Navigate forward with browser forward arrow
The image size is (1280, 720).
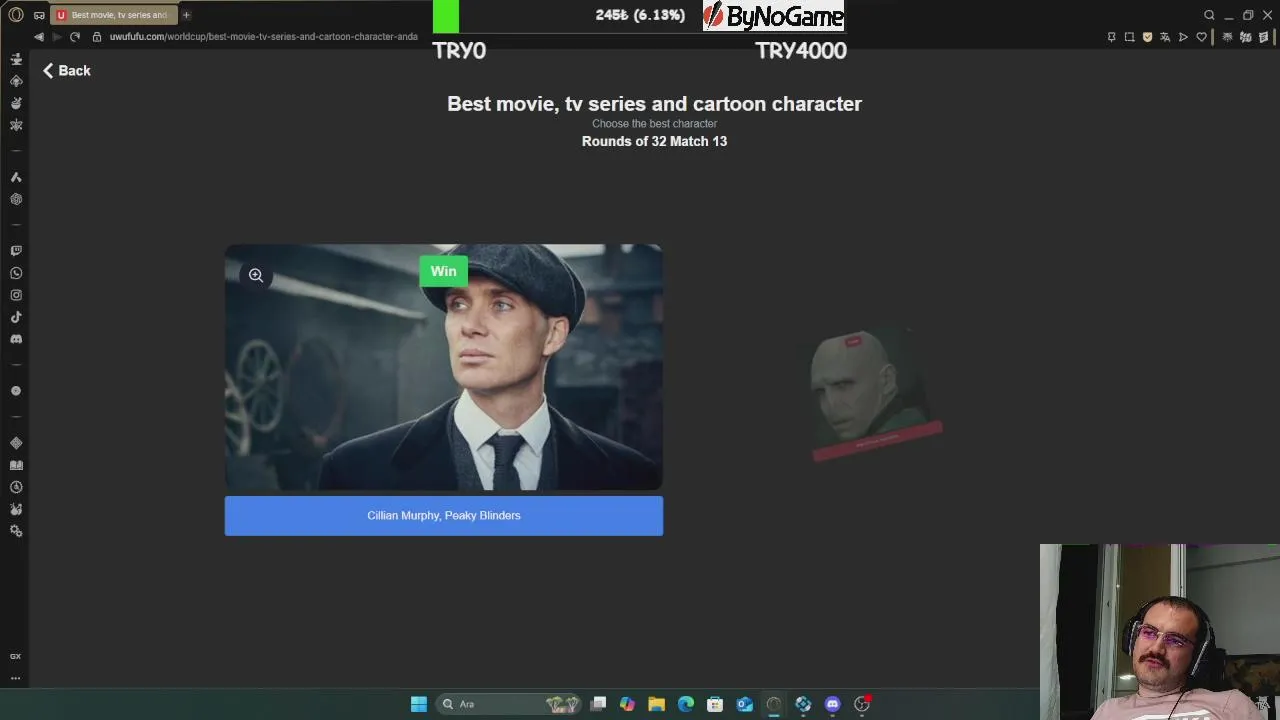(x=56, y=37)
